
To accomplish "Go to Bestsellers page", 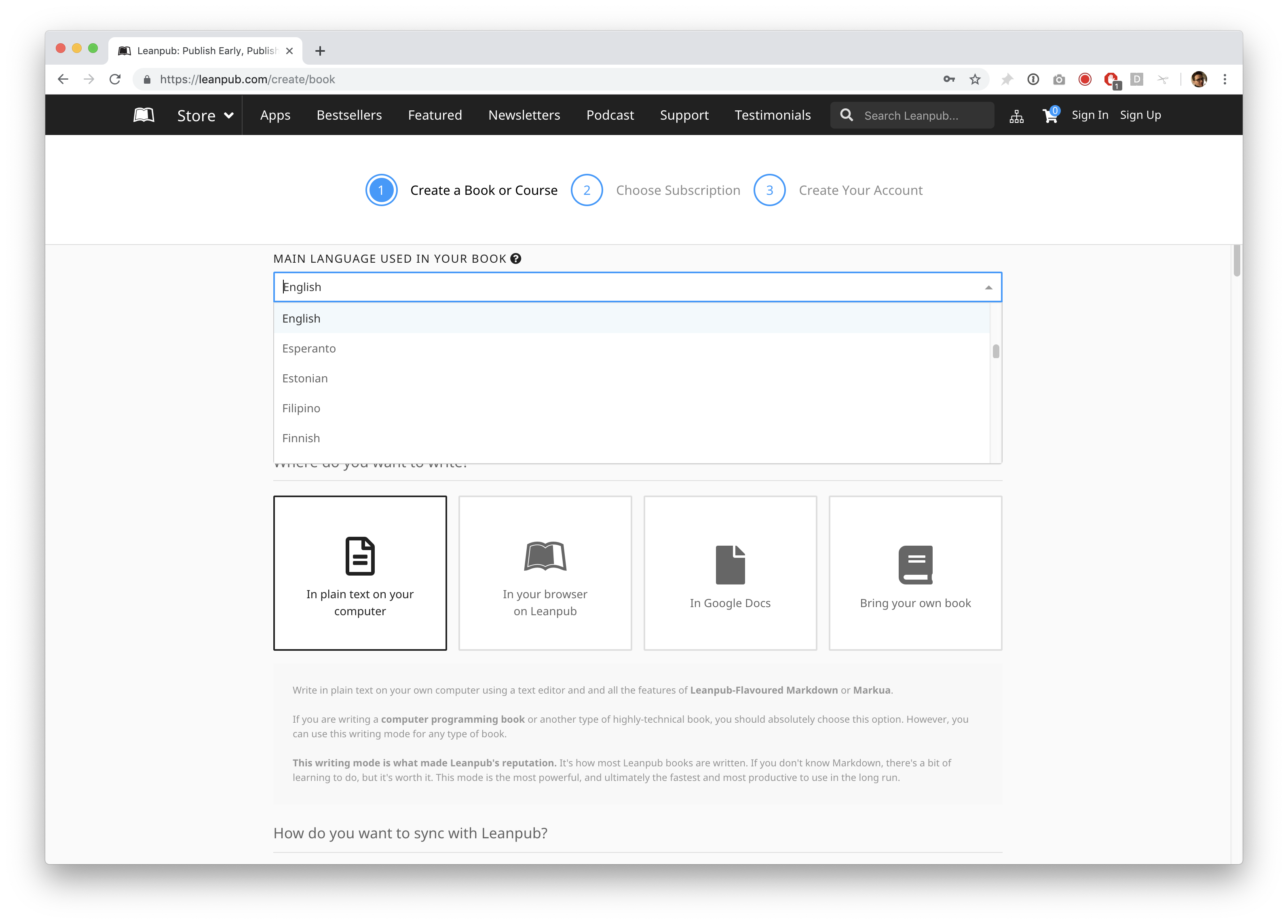I will click(x=349, y=115).
